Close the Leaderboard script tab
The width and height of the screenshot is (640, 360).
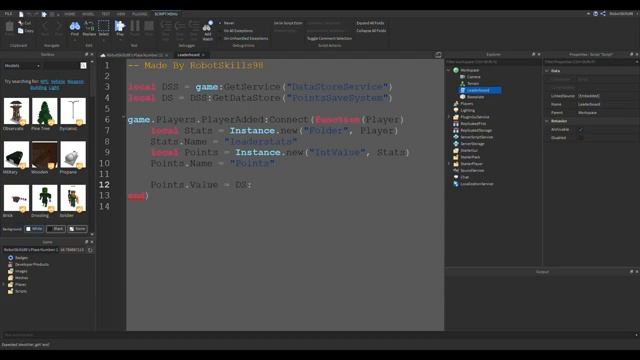point(203,55)
